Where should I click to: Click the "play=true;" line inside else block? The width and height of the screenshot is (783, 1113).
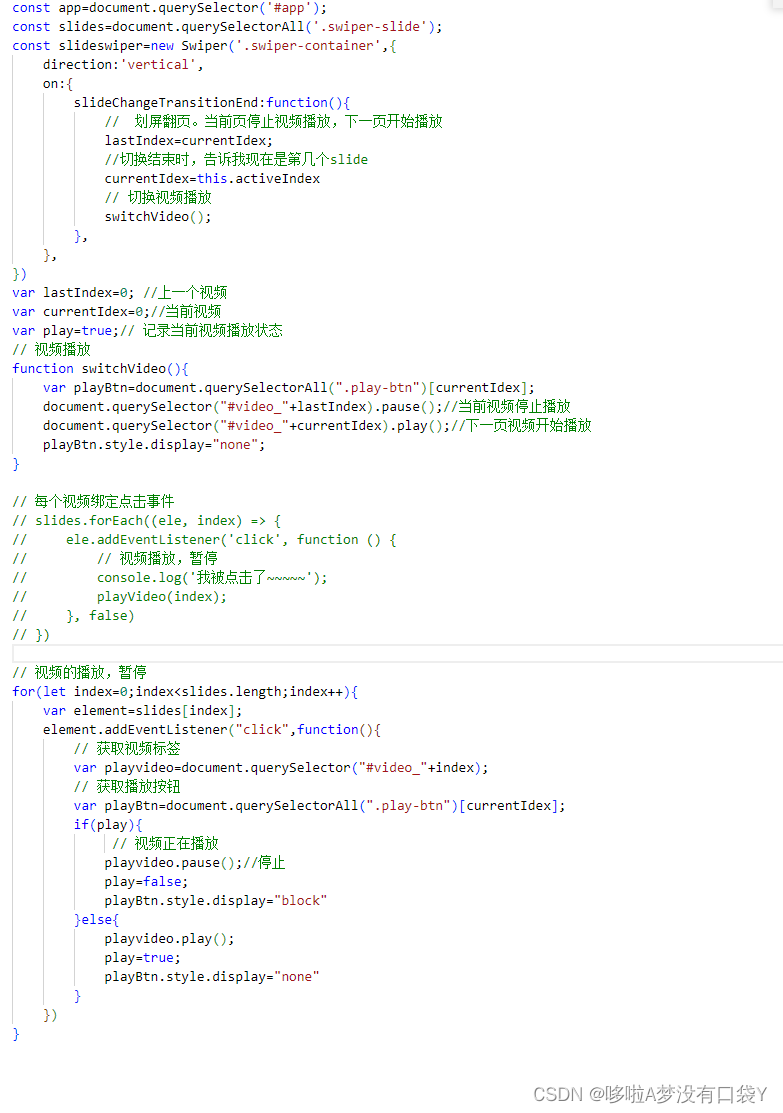click(x=143, y=958)
